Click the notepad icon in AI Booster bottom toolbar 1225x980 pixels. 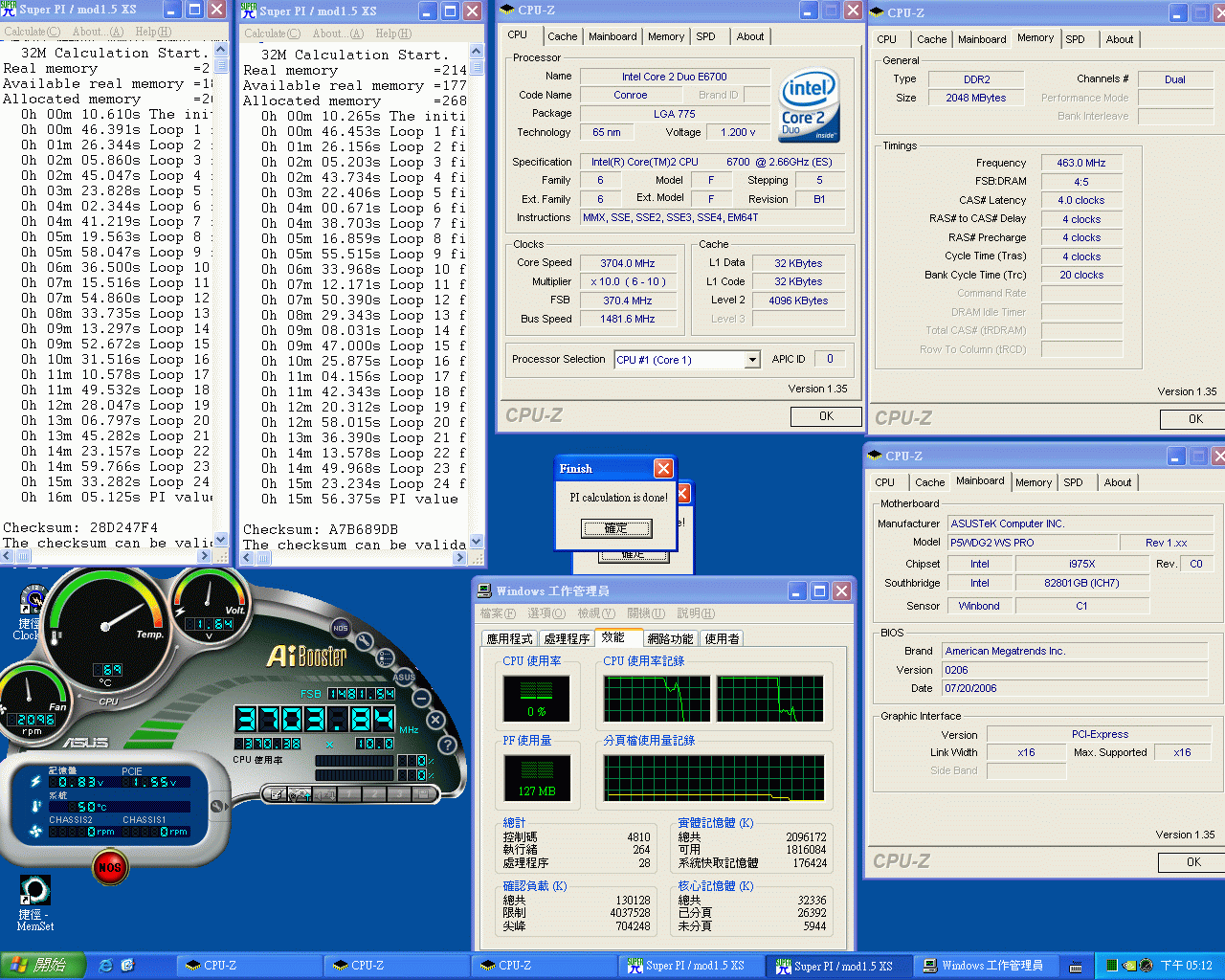point(277,794)
